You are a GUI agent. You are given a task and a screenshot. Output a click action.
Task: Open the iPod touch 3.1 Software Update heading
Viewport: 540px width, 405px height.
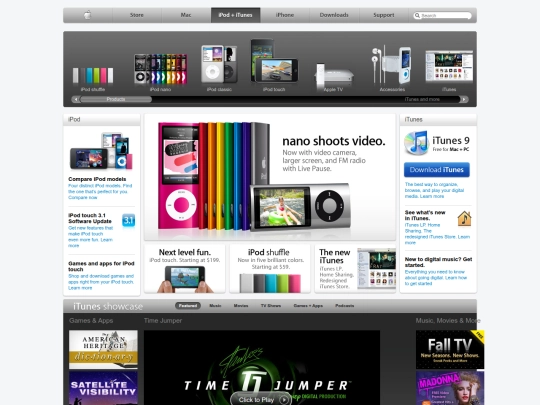pyautogui.click(x=90, y=218)
